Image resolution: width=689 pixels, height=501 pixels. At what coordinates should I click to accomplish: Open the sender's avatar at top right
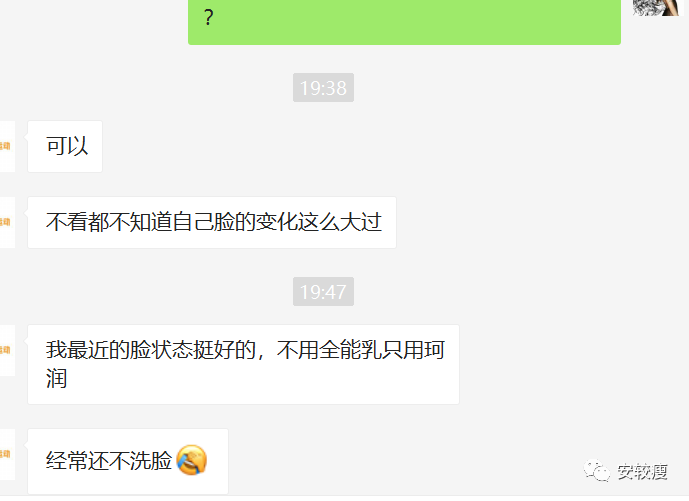coord(657,7)
